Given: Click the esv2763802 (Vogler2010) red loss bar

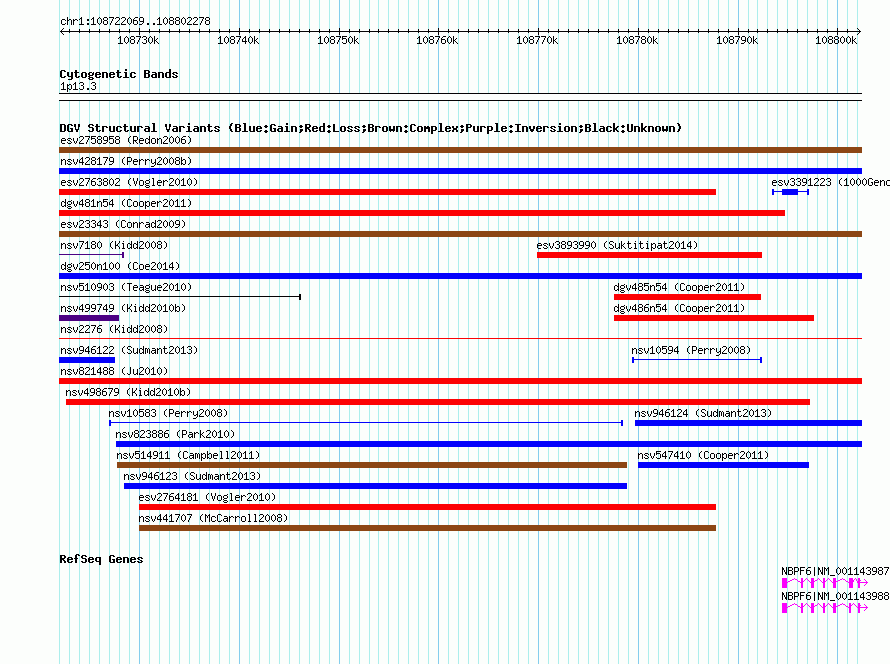Looking at the screenshot, I should pyautogui.click(x=388, y=192).
